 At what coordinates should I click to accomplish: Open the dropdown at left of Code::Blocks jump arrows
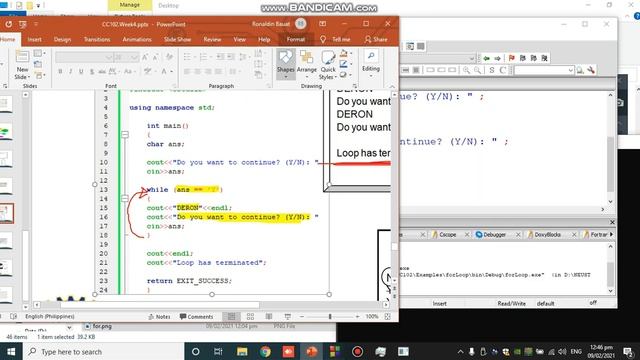pyautogui.click(x=472, y=58)
